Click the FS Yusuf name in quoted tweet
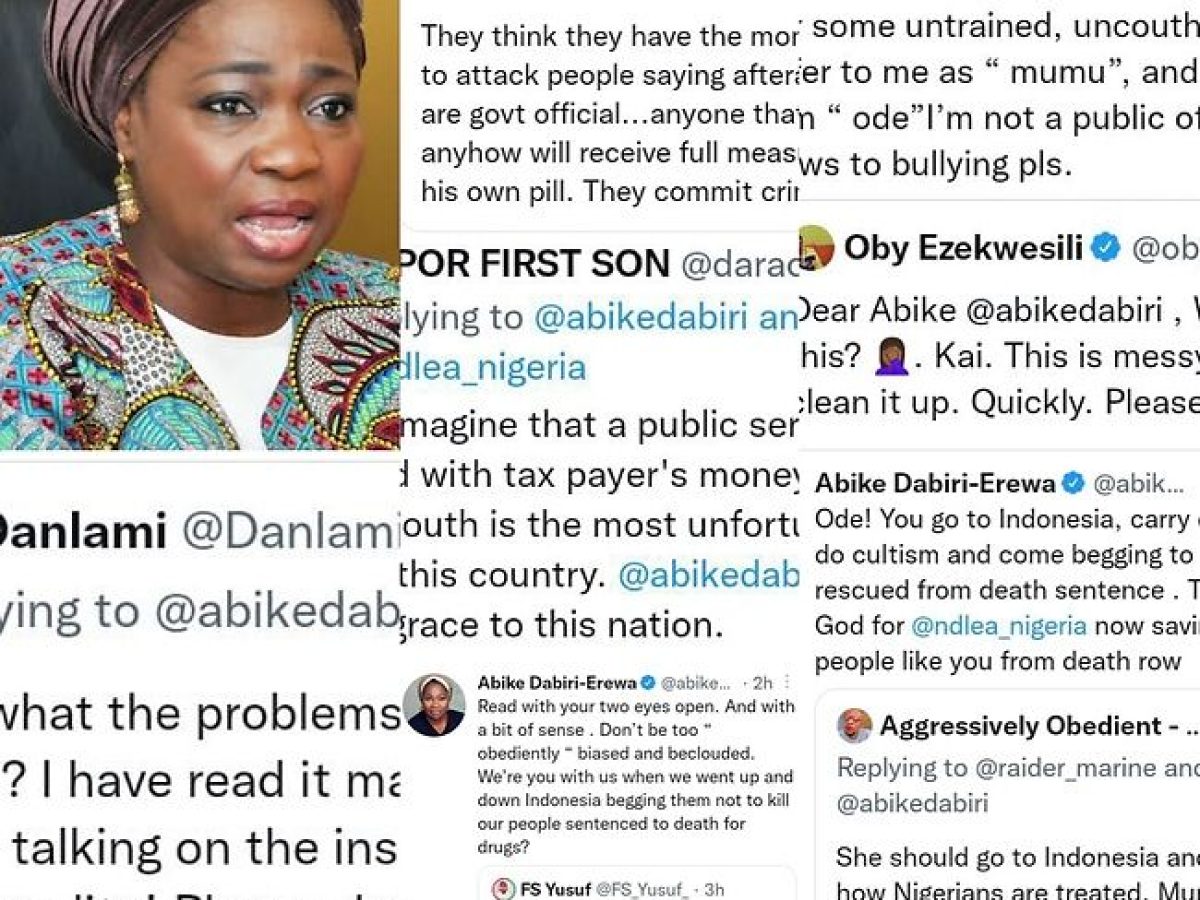 (558, 888)
